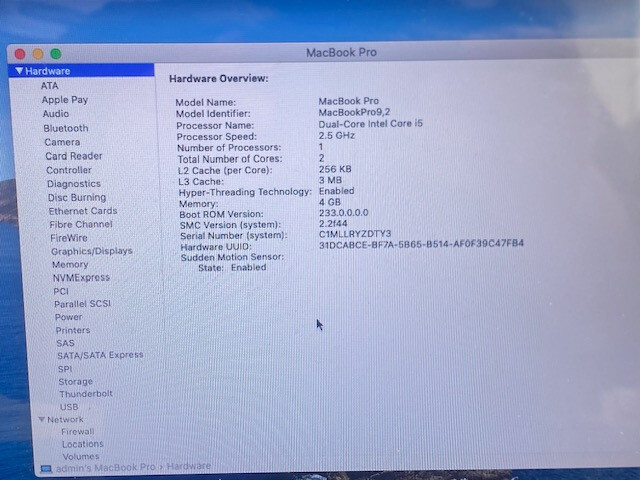
Task: Open Diagnostics section
Action: click(74, 184)
